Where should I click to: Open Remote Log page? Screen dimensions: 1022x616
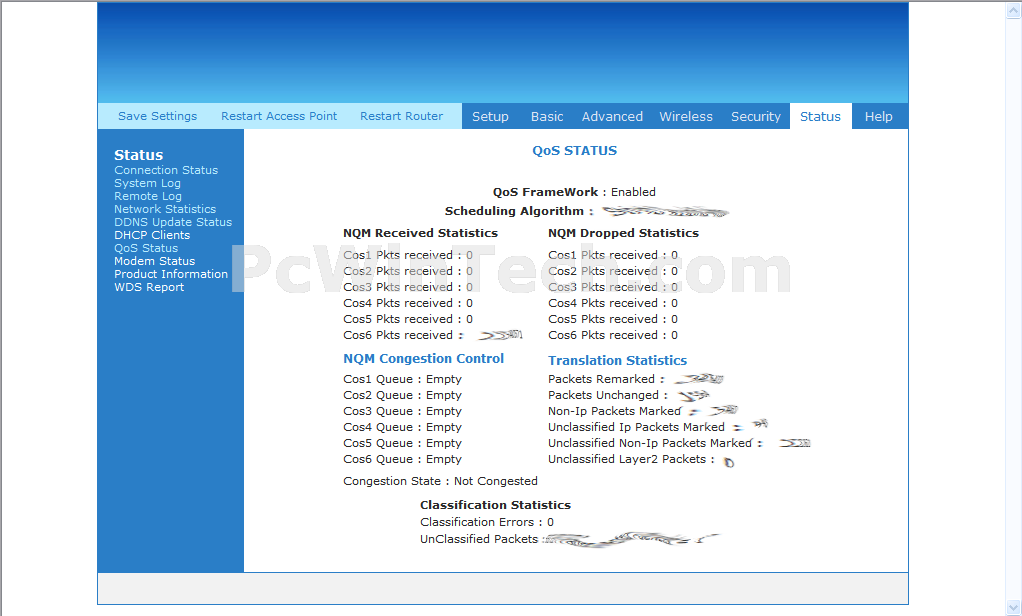(148, 196)
